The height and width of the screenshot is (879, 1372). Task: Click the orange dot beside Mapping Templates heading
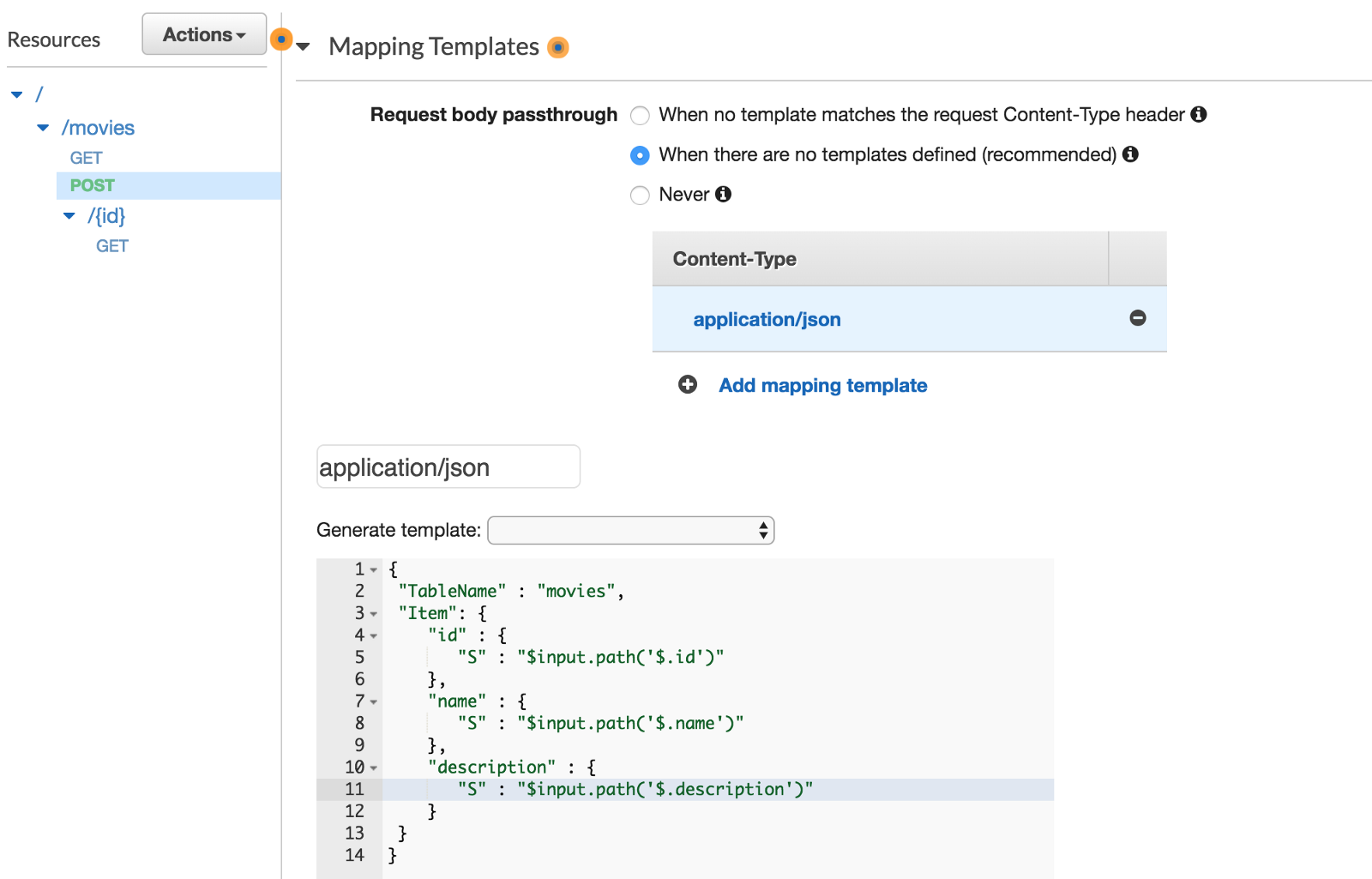[558, 47]
